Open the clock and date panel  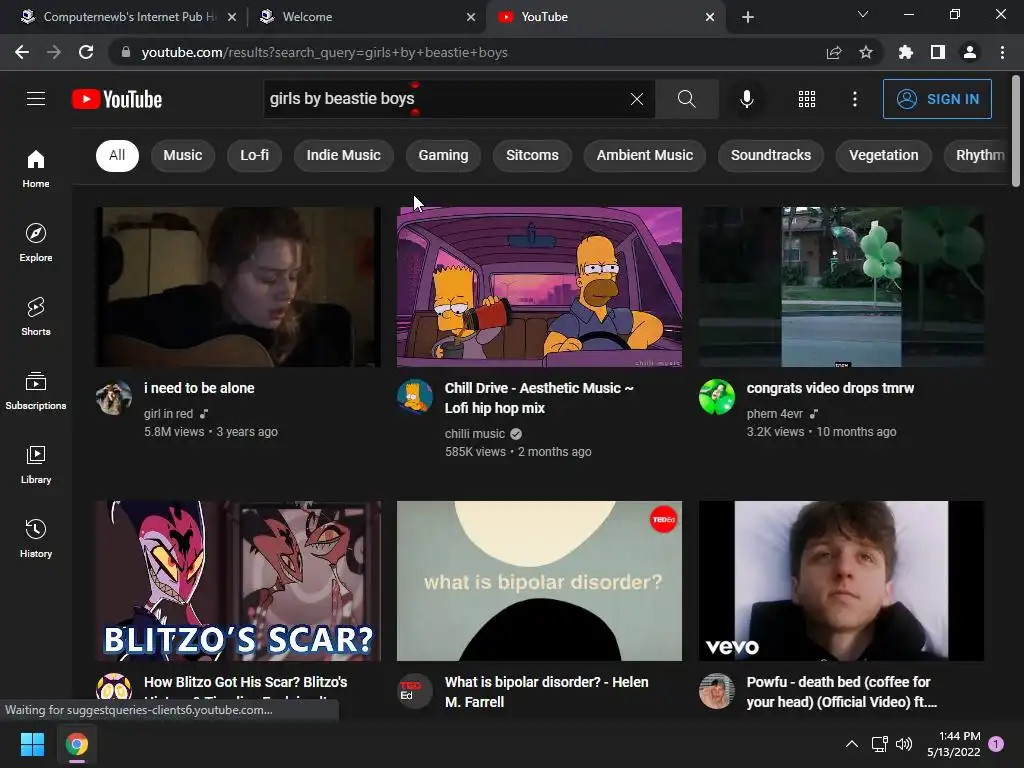click(953, 744)
